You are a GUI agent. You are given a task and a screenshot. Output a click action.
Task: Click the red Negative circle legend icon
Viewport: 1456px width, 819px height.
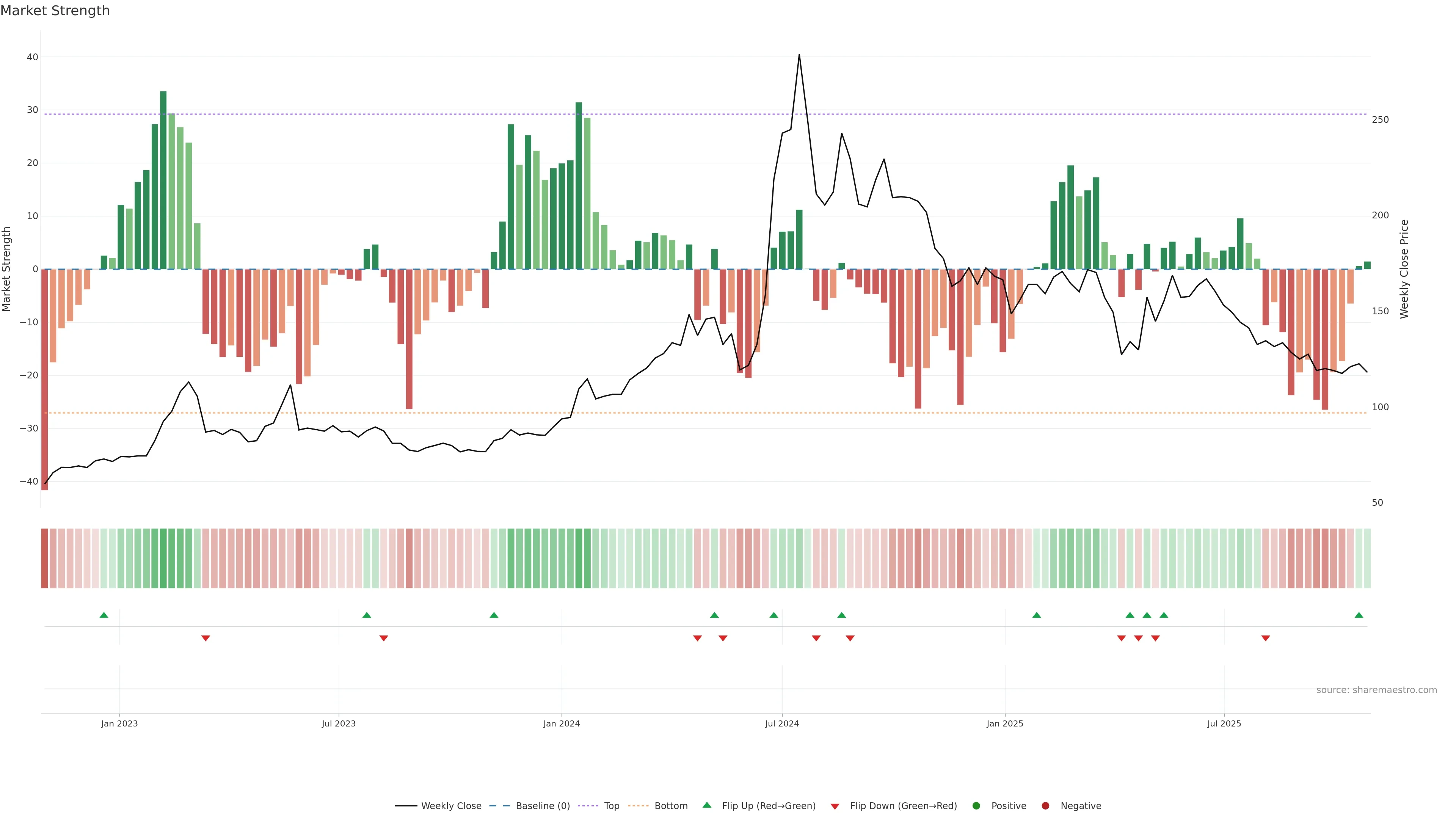1045,806
